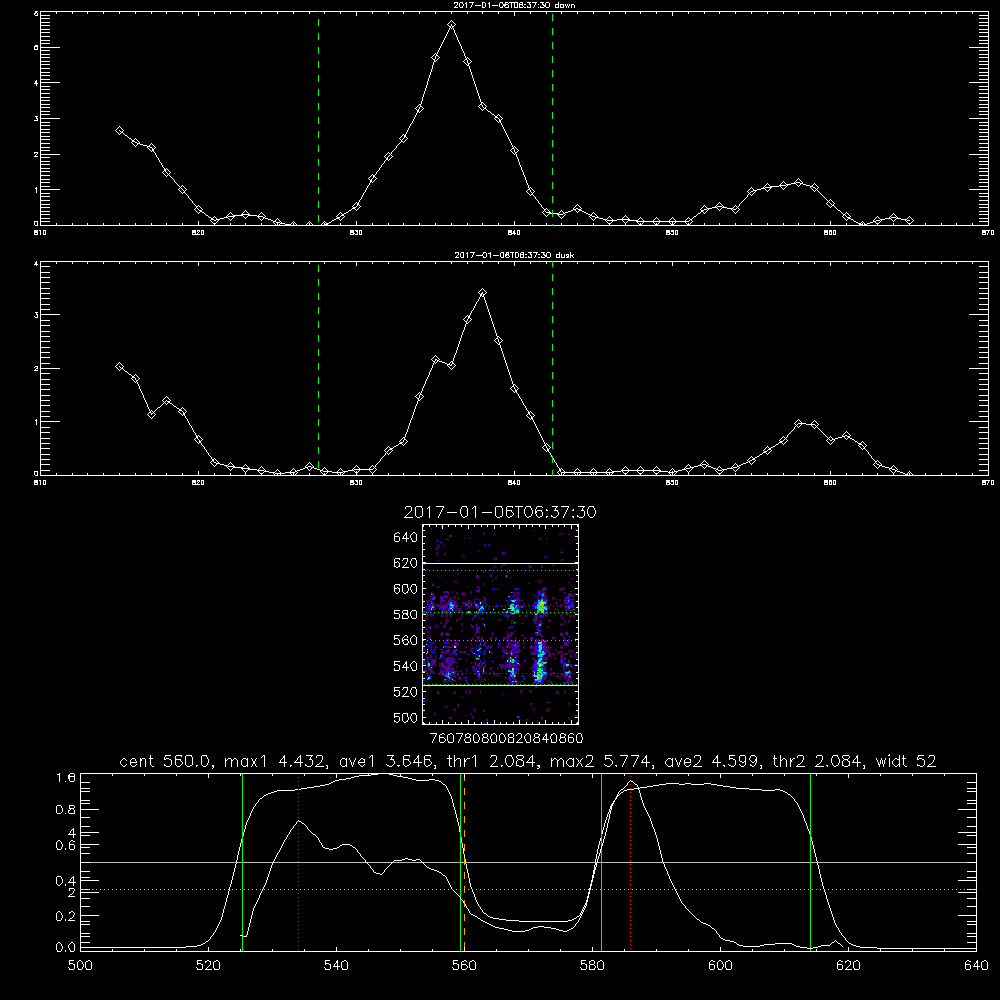Click x-axis label 600 of the bottom plot
The image size is (1000, 1000).
[x=720, y=966]
